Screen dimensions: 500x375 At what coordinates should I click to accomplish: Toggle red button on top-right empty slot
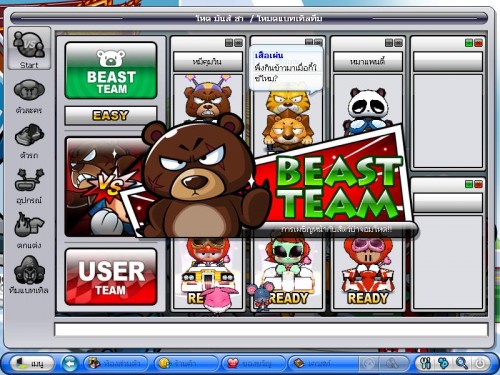pyautogui.click(x=478, y=43)
